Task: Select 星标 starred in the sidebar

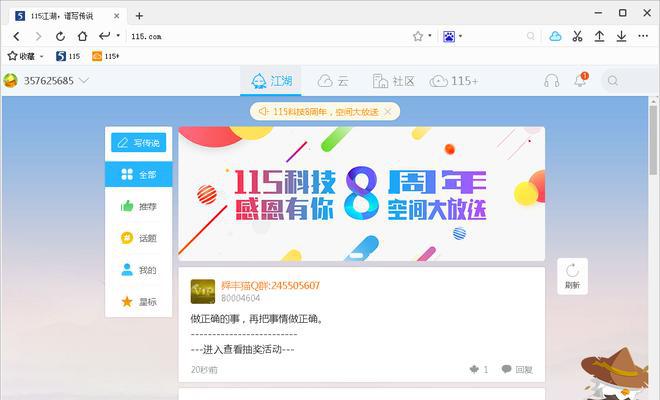Action: click(138, 301)
